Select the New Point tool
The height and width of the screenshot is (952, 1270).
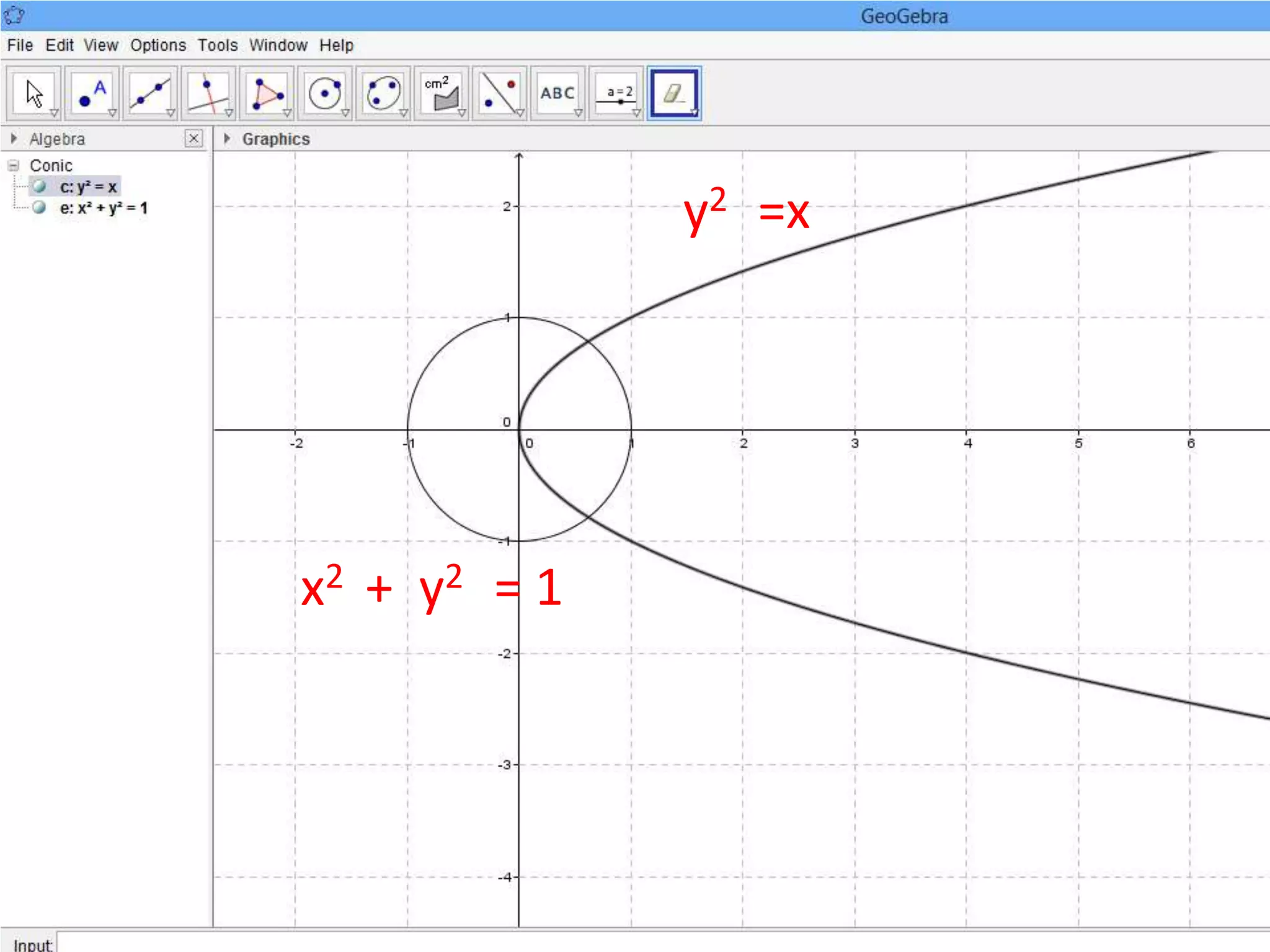92,93
